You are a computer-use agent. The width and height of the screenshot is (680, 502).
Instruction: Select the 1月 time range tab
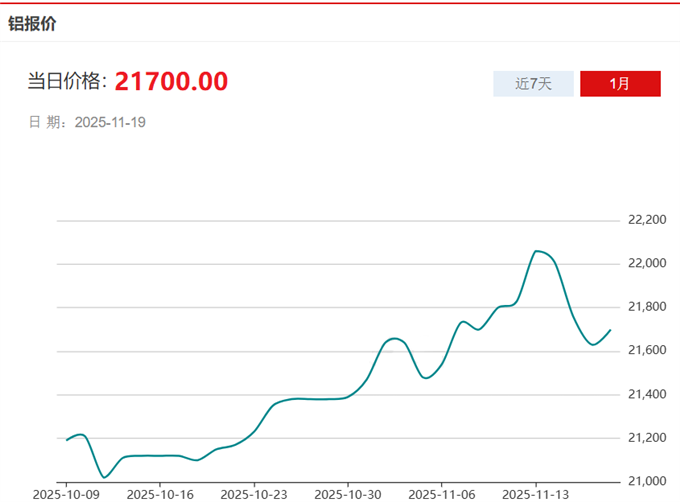tap(620, 84)
